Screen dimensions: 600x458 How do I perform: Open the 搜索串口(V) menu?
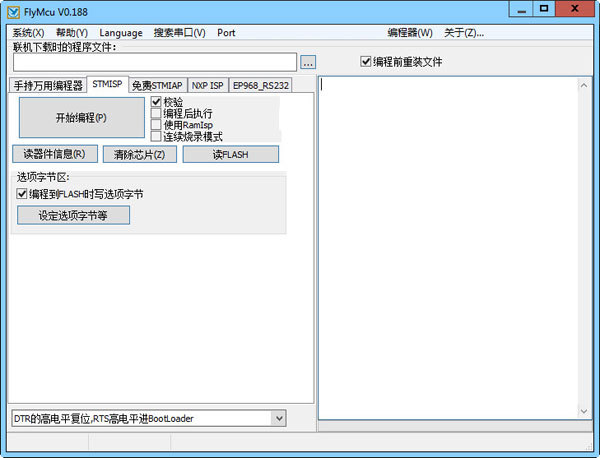[x=179, y=33]
